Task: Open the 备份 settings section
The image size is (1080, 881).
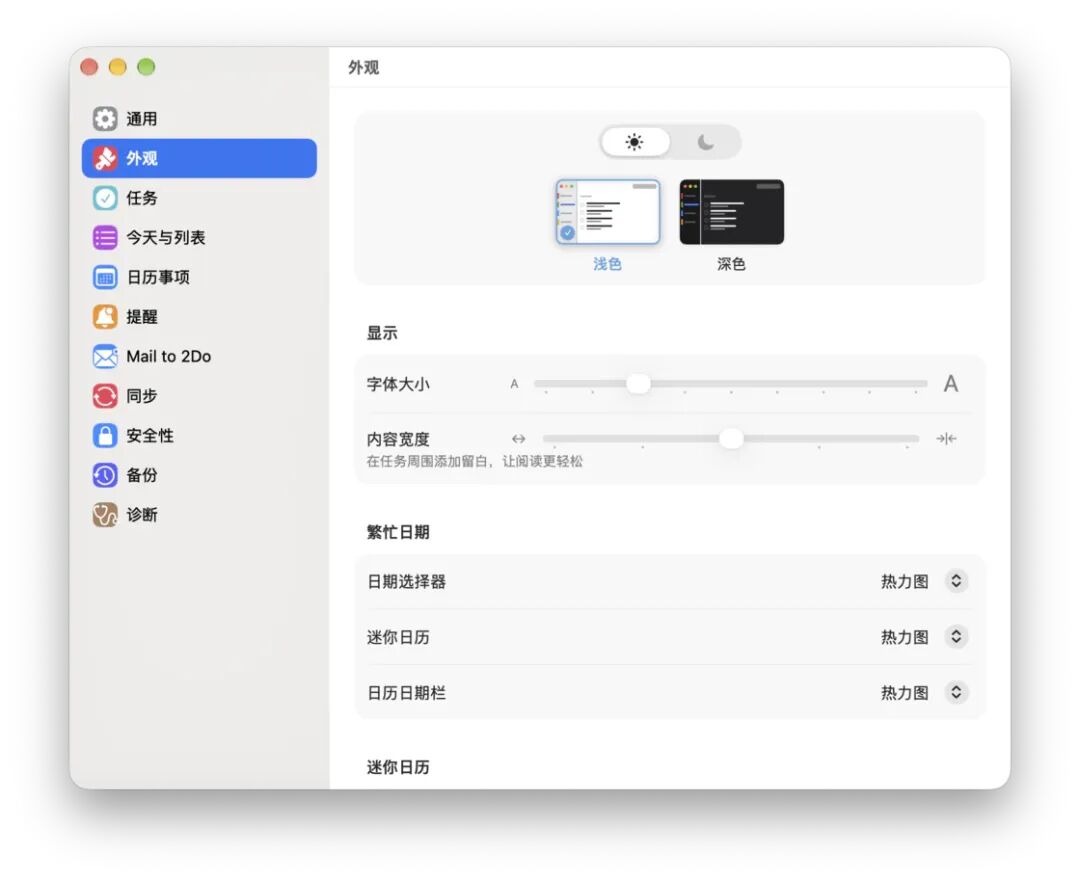Action: [199, 475]
